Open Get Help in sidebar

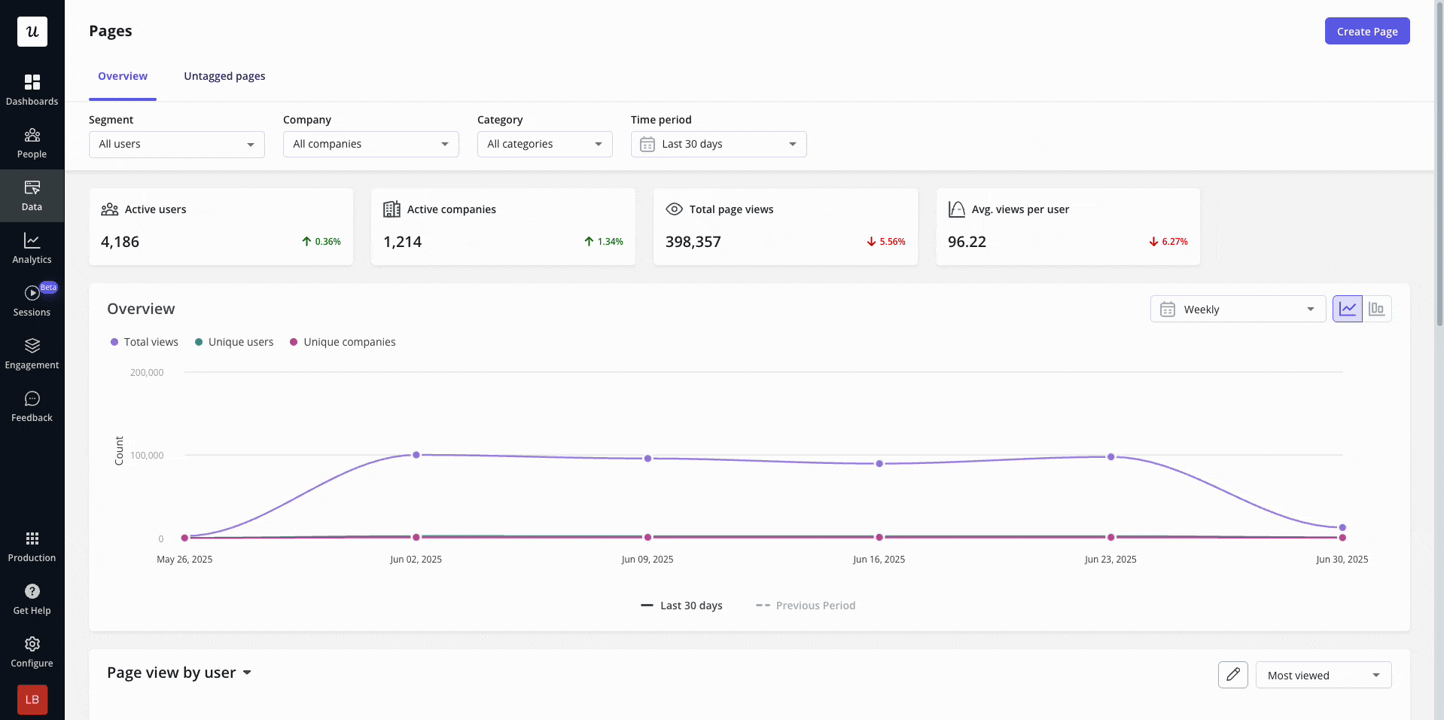(32, 598)
